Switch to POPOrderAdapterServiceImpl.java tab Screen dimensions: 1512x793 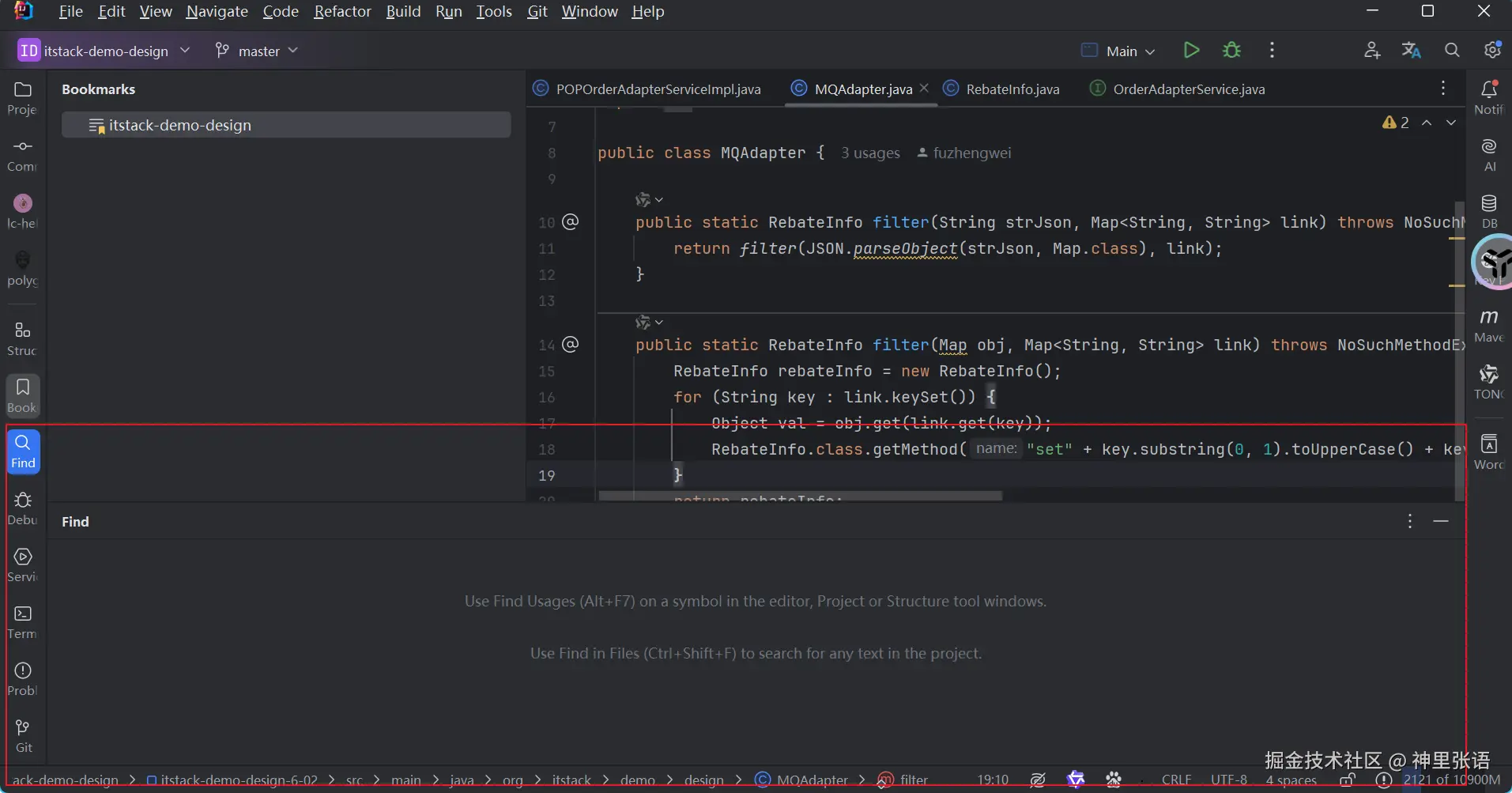pos(647,89)
